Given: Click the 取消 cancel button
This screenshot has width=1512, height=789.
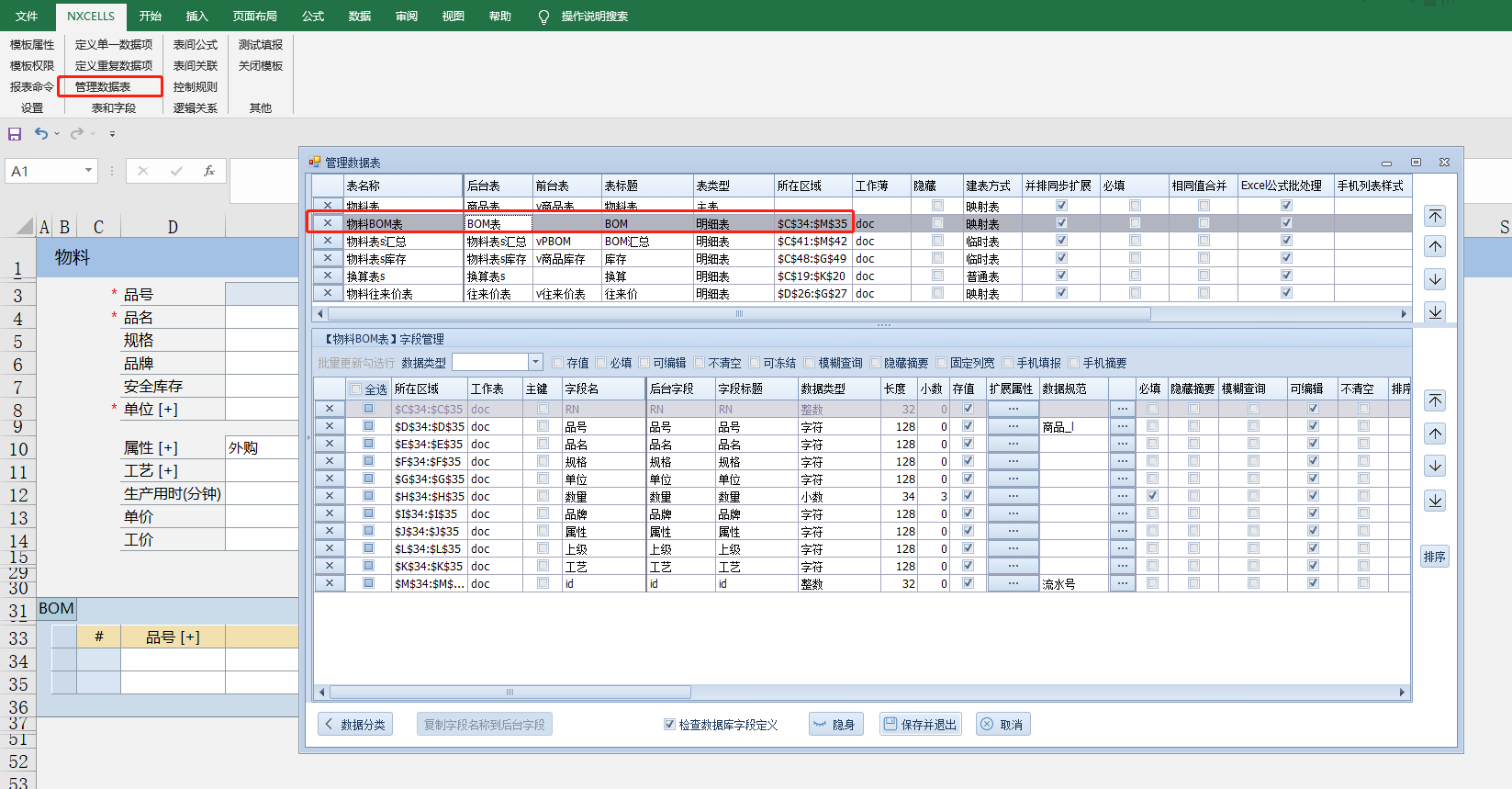Looking at the screenshot, I should pyautogui.click(x=1002, y=725).
